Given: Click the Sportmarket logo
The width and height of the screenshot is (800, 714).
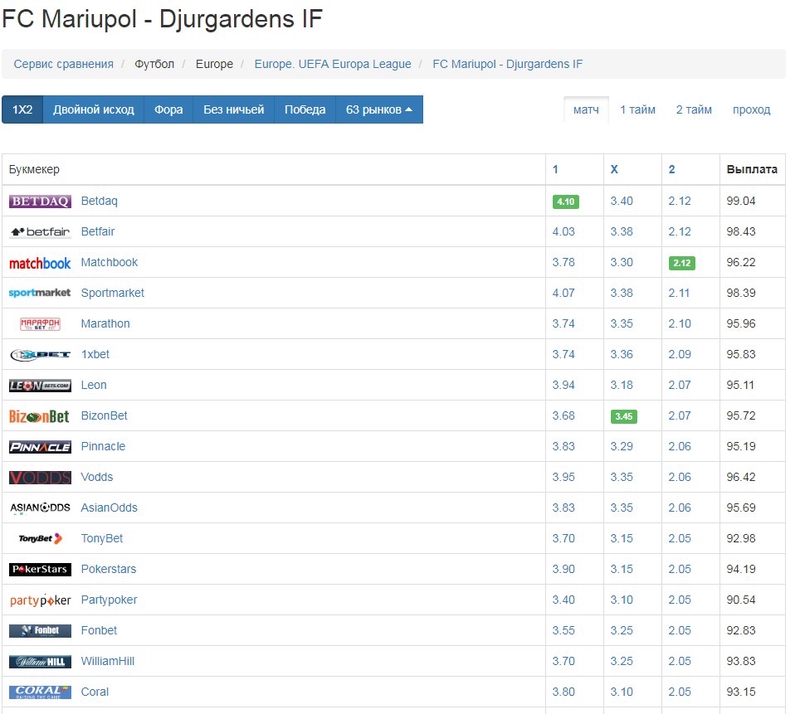Looking at the screenshot, I should [x=40, y=293].
